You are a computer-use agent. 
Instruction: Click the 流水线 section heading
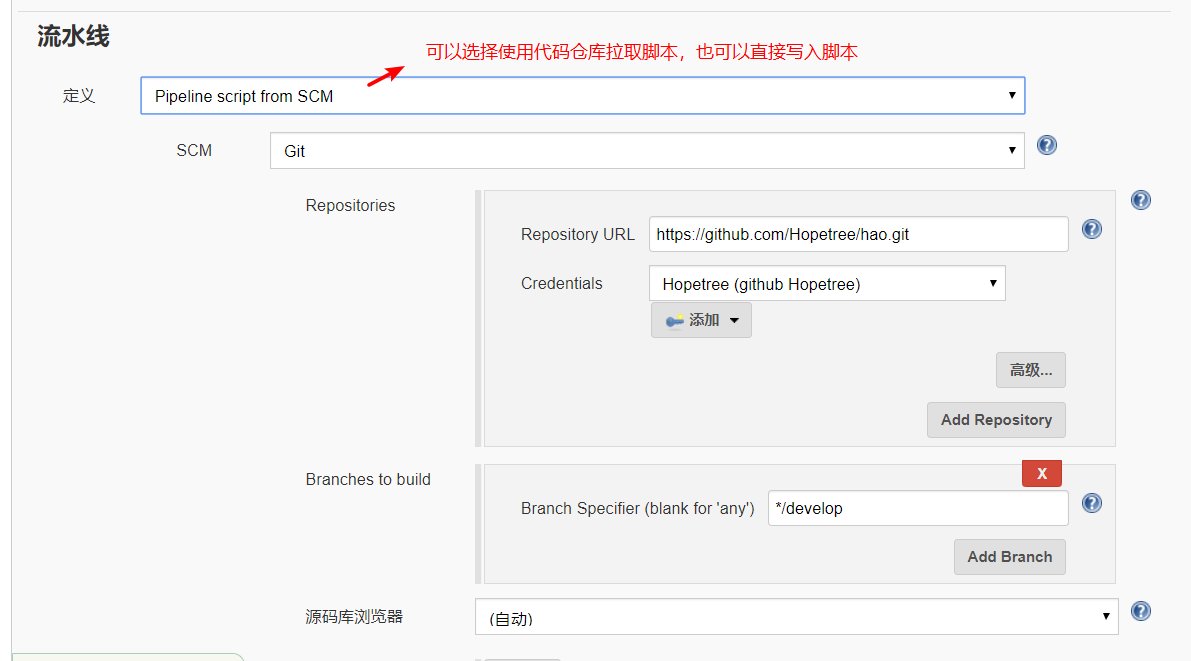(74, 36)
